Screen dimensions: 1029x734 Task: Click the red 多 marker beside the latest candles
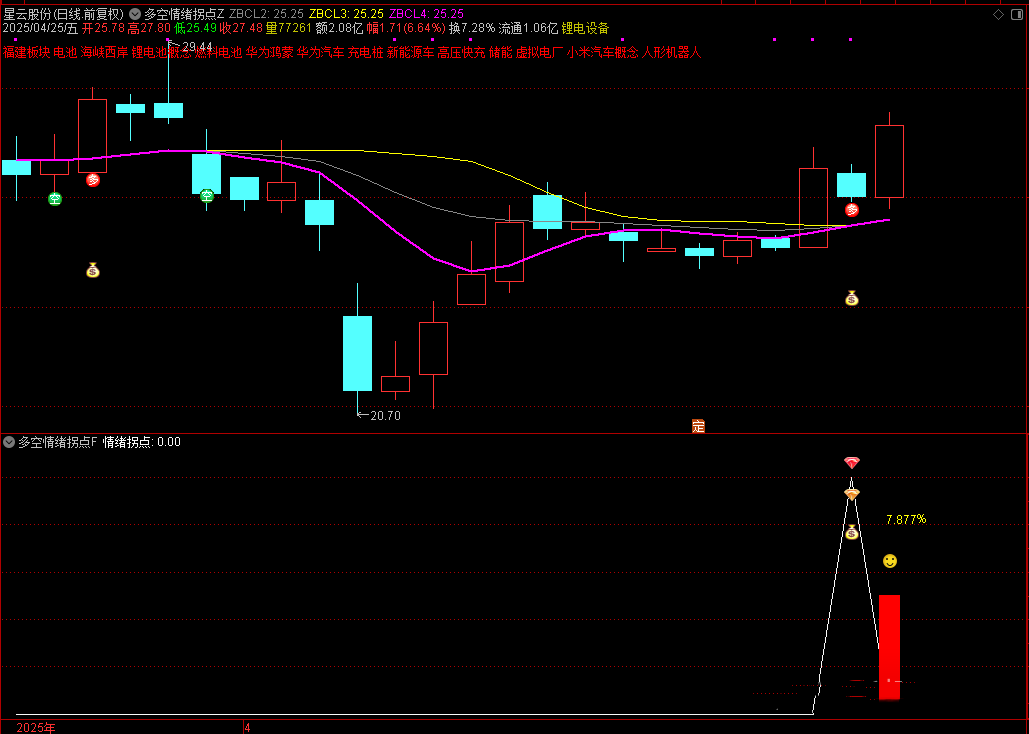click(852, 210)
